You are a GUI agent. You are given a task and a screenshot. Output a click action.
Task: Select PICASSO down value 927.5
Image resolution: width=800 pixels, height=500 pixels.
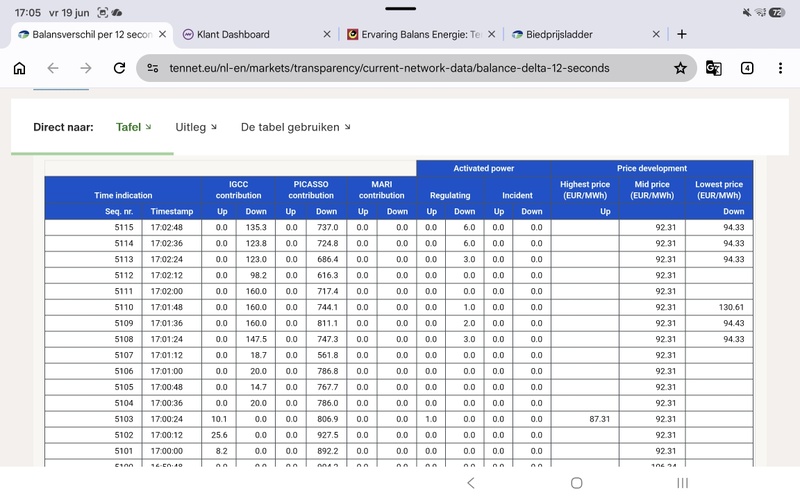(327, 435)
